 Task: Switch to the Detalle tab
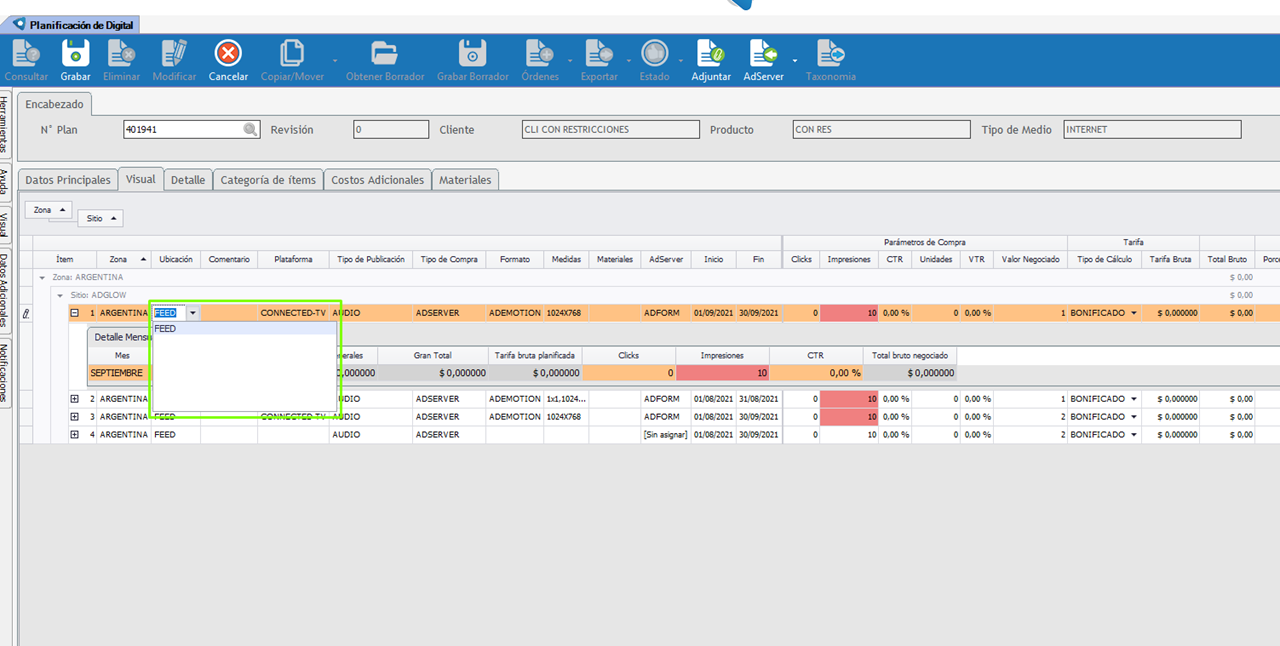(188, 180)
